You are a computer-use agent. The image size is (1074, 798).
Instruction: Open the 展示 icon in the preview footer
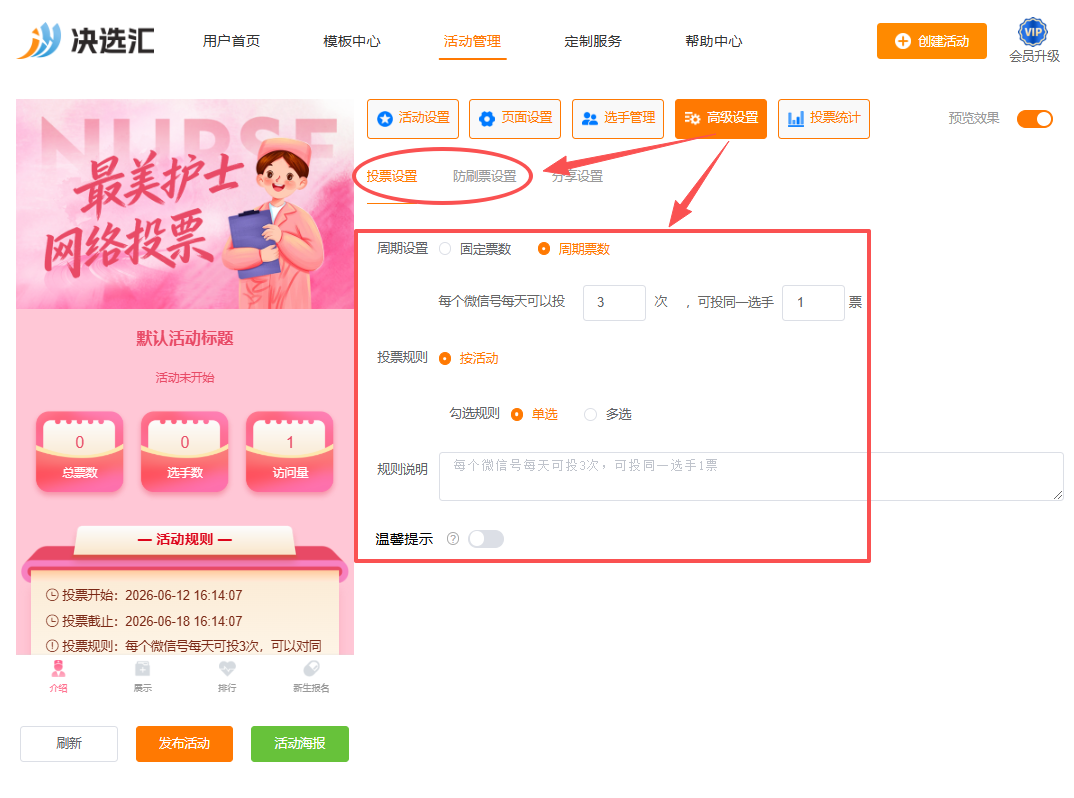(x=142, y=669)
